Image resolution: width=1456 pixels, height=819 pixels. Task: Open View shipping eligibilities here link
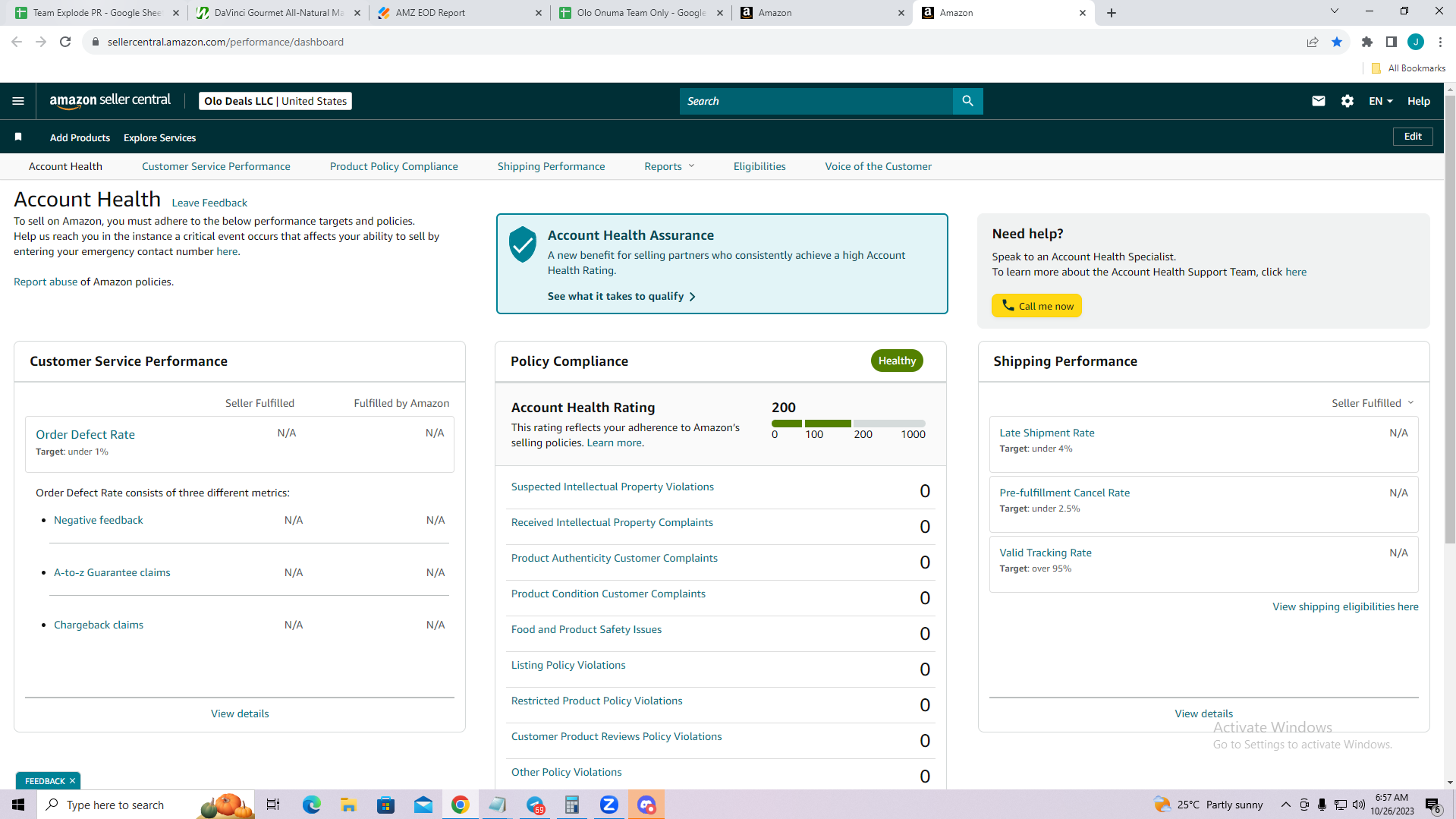coord(1345,606)
